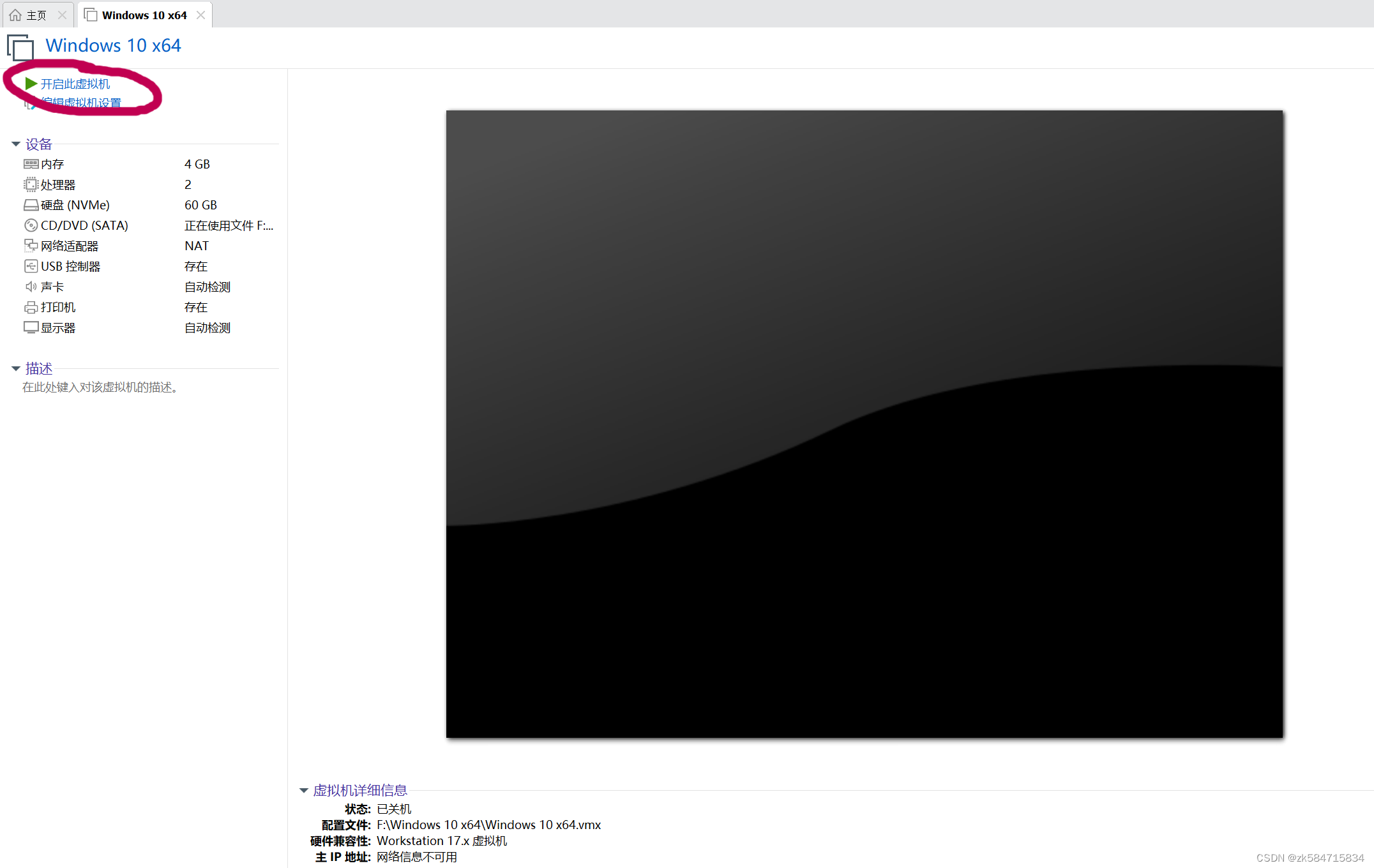Screen dimensions: 1374x868
Task: Select the Windows 10 x64 tab
Action: (144, 15)
